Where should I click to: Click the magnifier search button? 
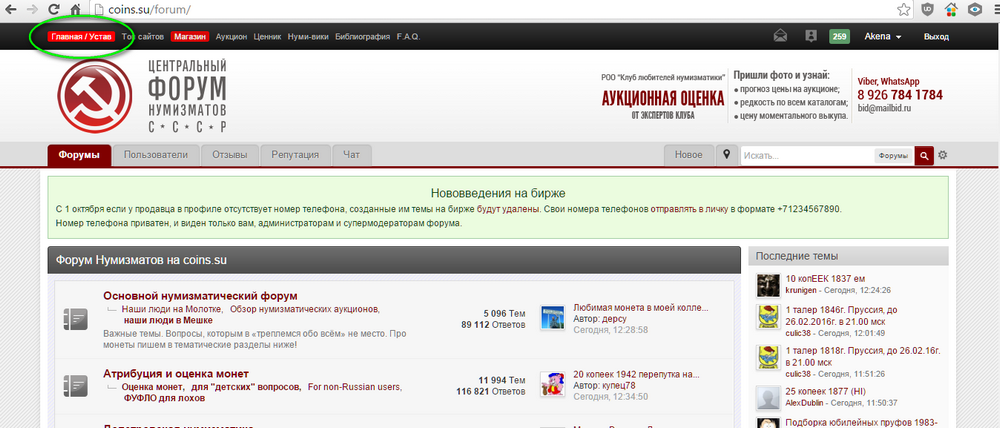pos(924,155)
